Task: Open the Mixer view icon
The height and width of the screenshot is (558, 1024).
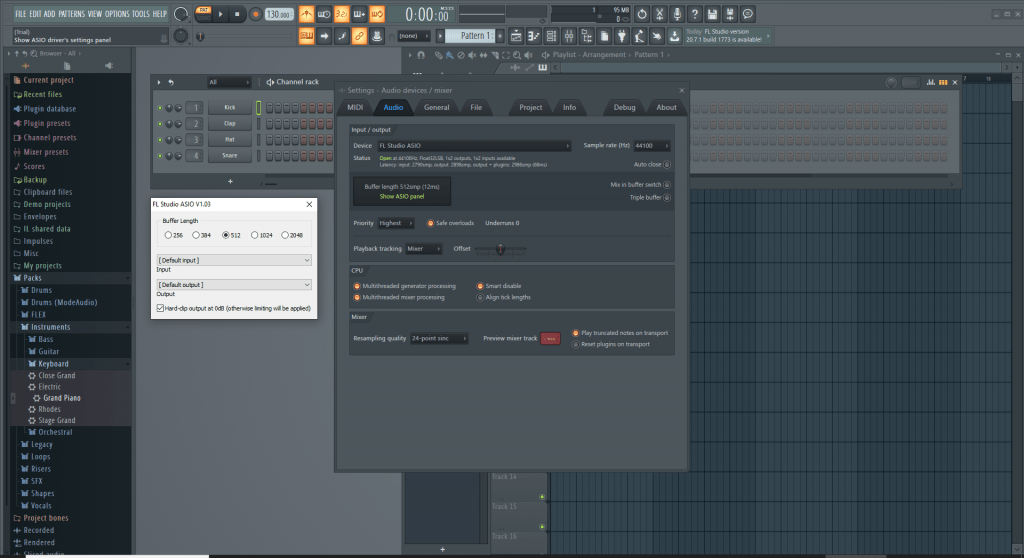Action: tap(569, 37)
